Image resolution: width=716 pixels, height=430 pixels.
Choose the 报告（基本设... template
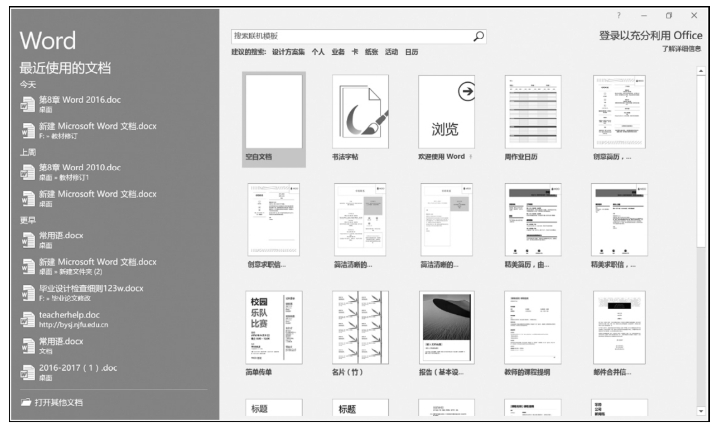pos(447,334)
